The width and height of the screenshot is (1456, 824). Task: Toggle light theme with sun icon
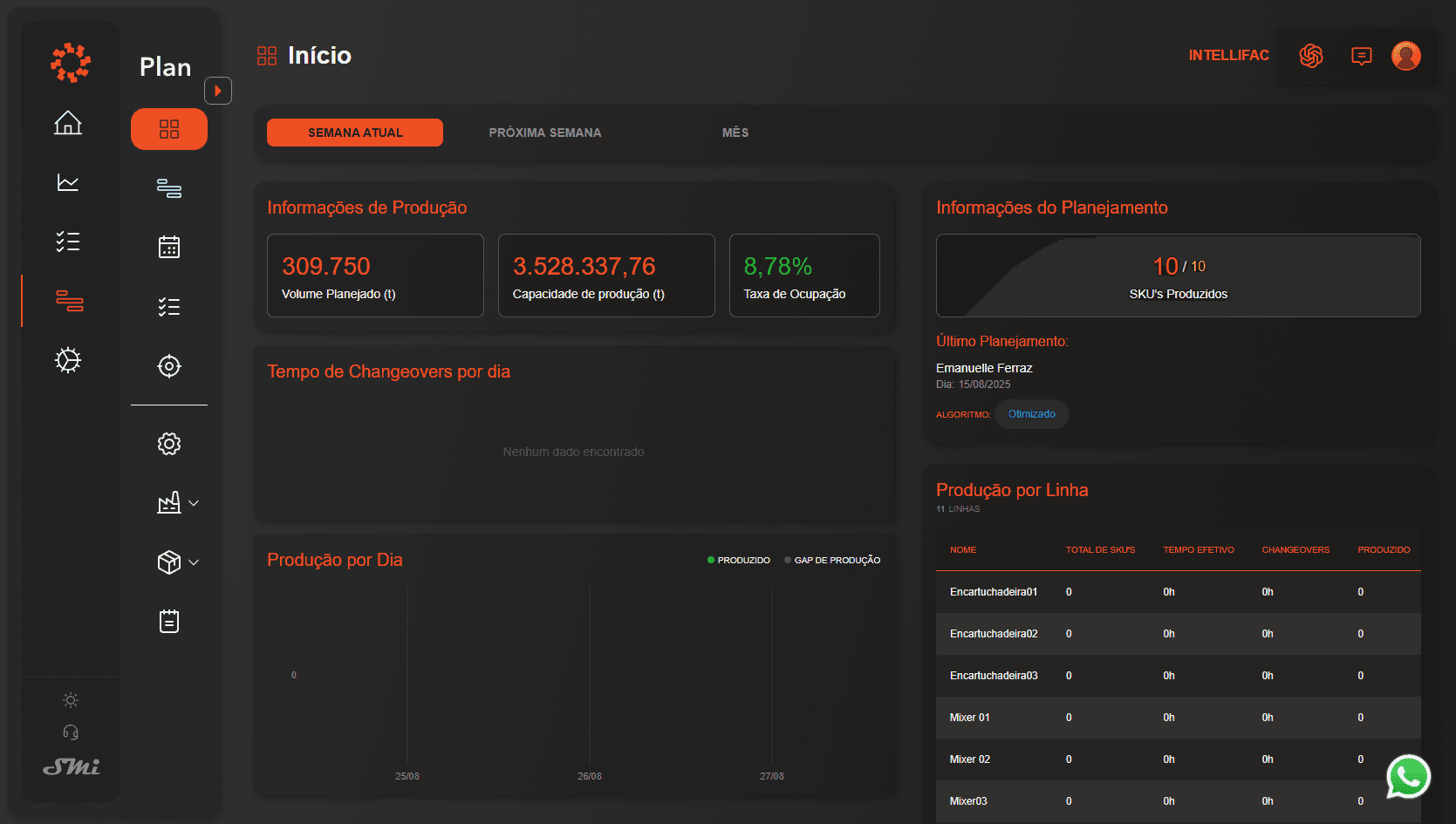tap(71, 700)
